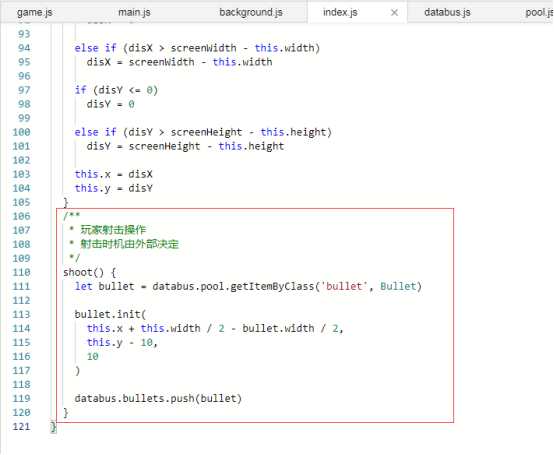The height and width of the screenshot is (455, 554).
Task: Switch to the databus.js tab
Action: pyautogui.click(x=447, y=12)
